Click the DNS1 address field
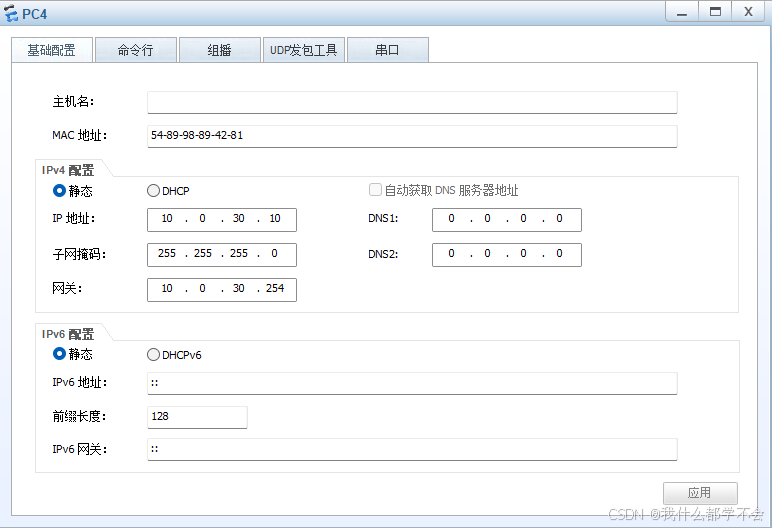 507,220
